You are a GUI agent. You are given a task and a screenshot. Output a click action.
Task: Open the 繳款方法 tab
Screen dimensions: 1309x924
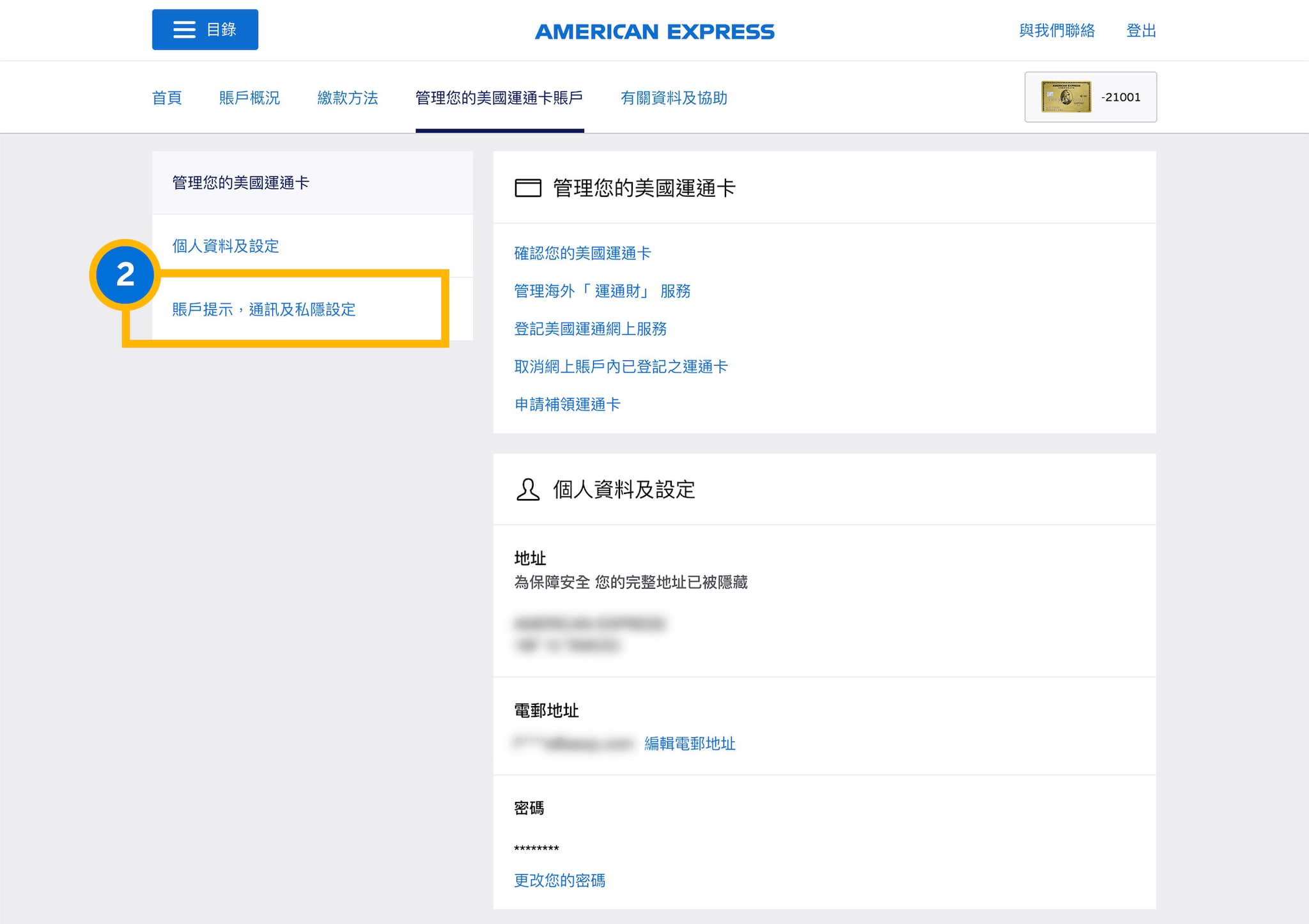pos(348,98)
